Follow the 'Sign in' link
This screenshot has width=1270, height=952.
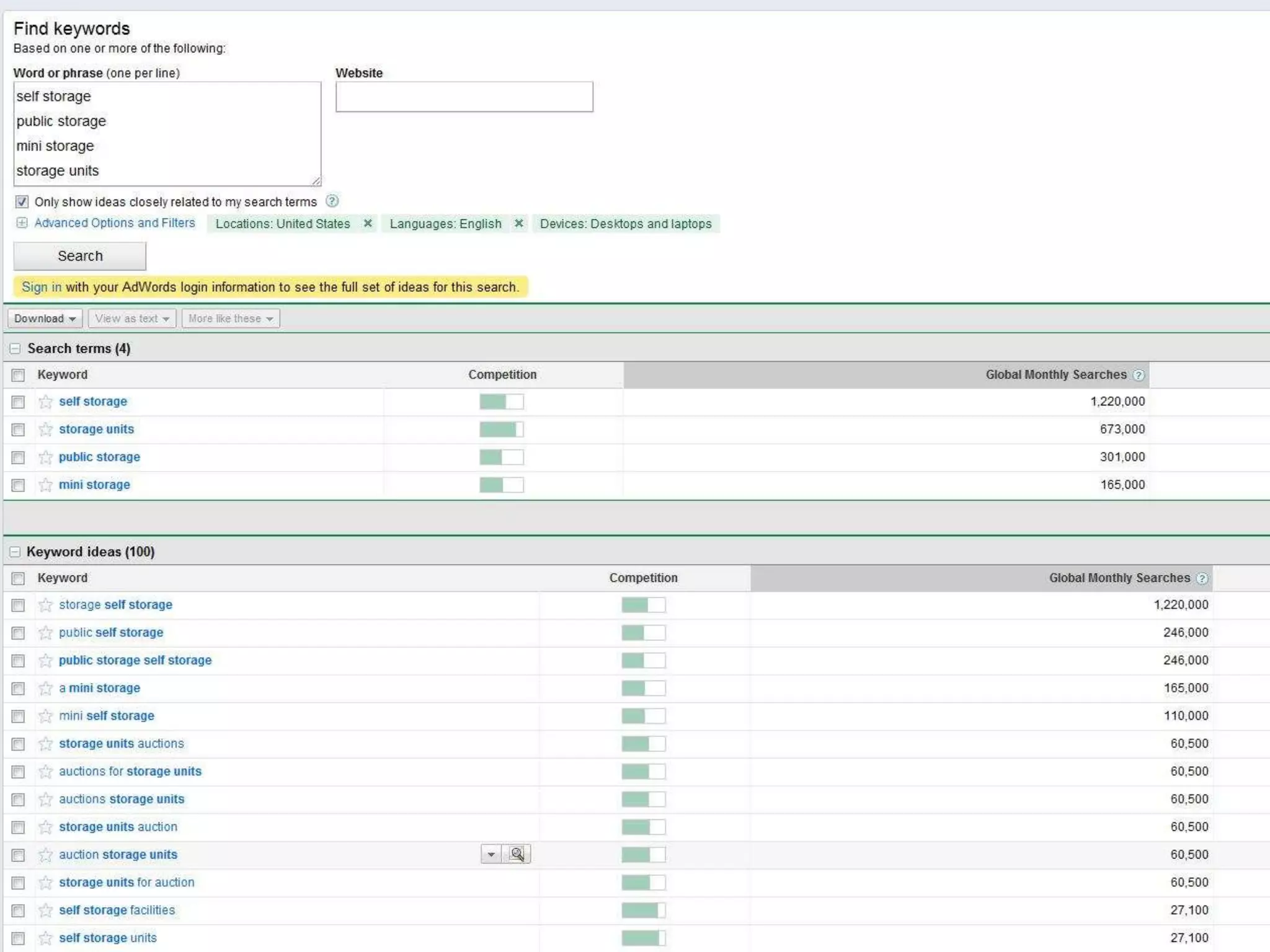[41, 287]
